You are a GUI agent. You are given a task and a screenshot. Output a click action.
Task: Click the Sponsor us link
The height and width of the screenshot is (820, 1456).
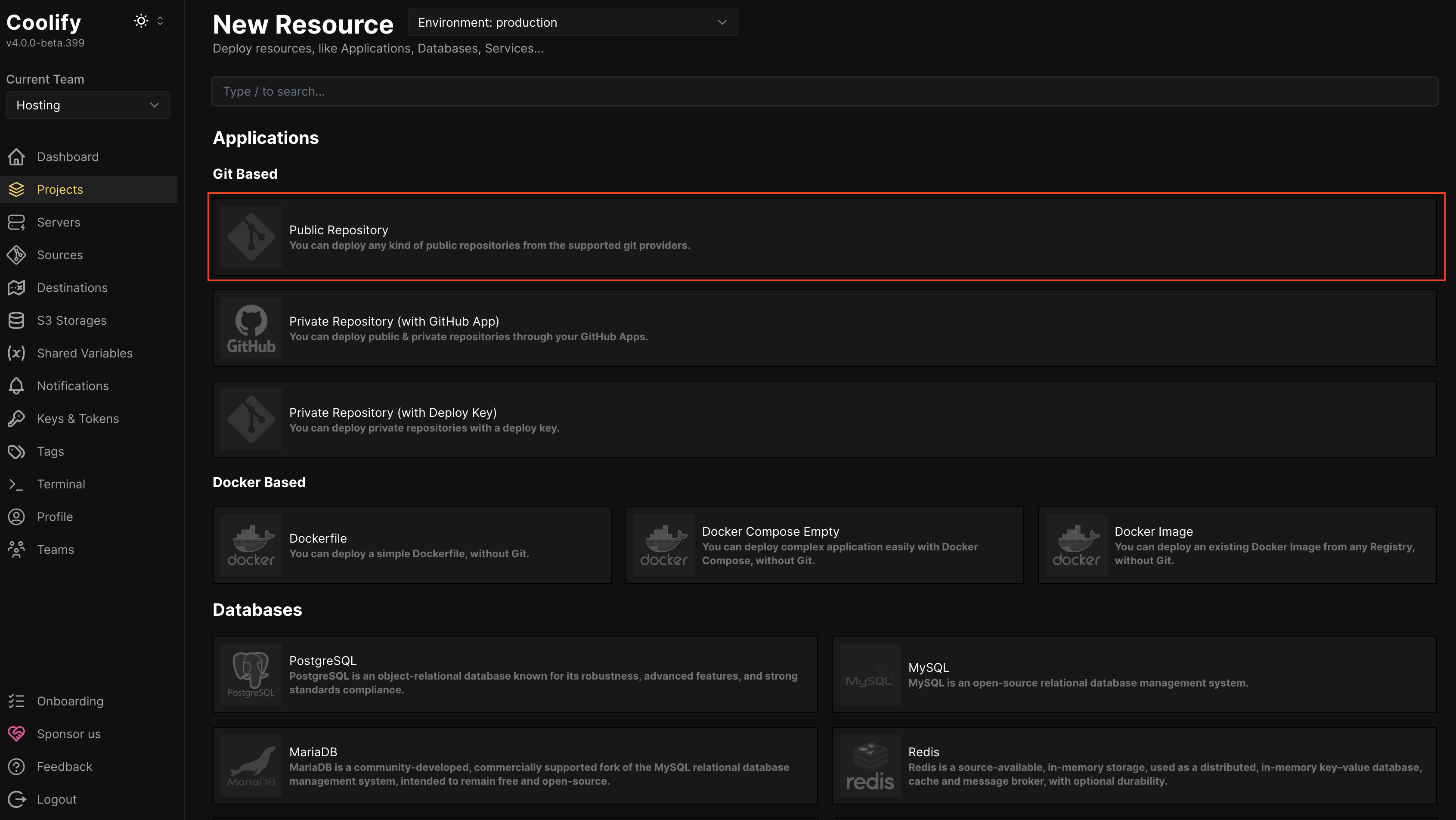coord(68,733)
